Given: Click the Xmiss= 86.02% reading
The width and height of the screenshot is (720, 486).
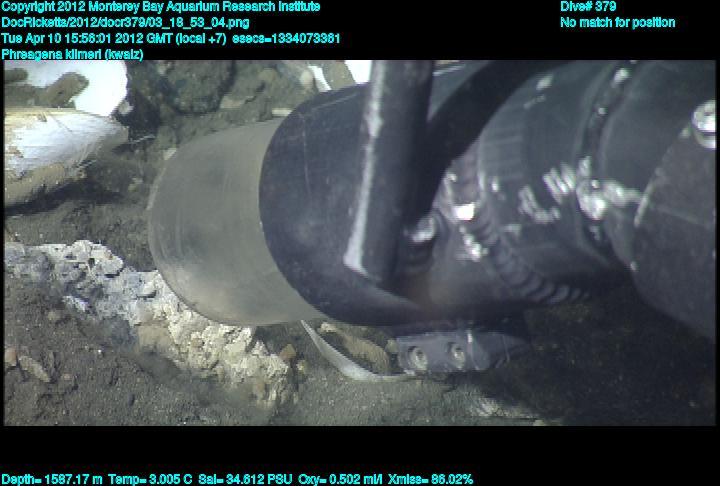Looking at the screenshot, I should [x=430, y=480].
